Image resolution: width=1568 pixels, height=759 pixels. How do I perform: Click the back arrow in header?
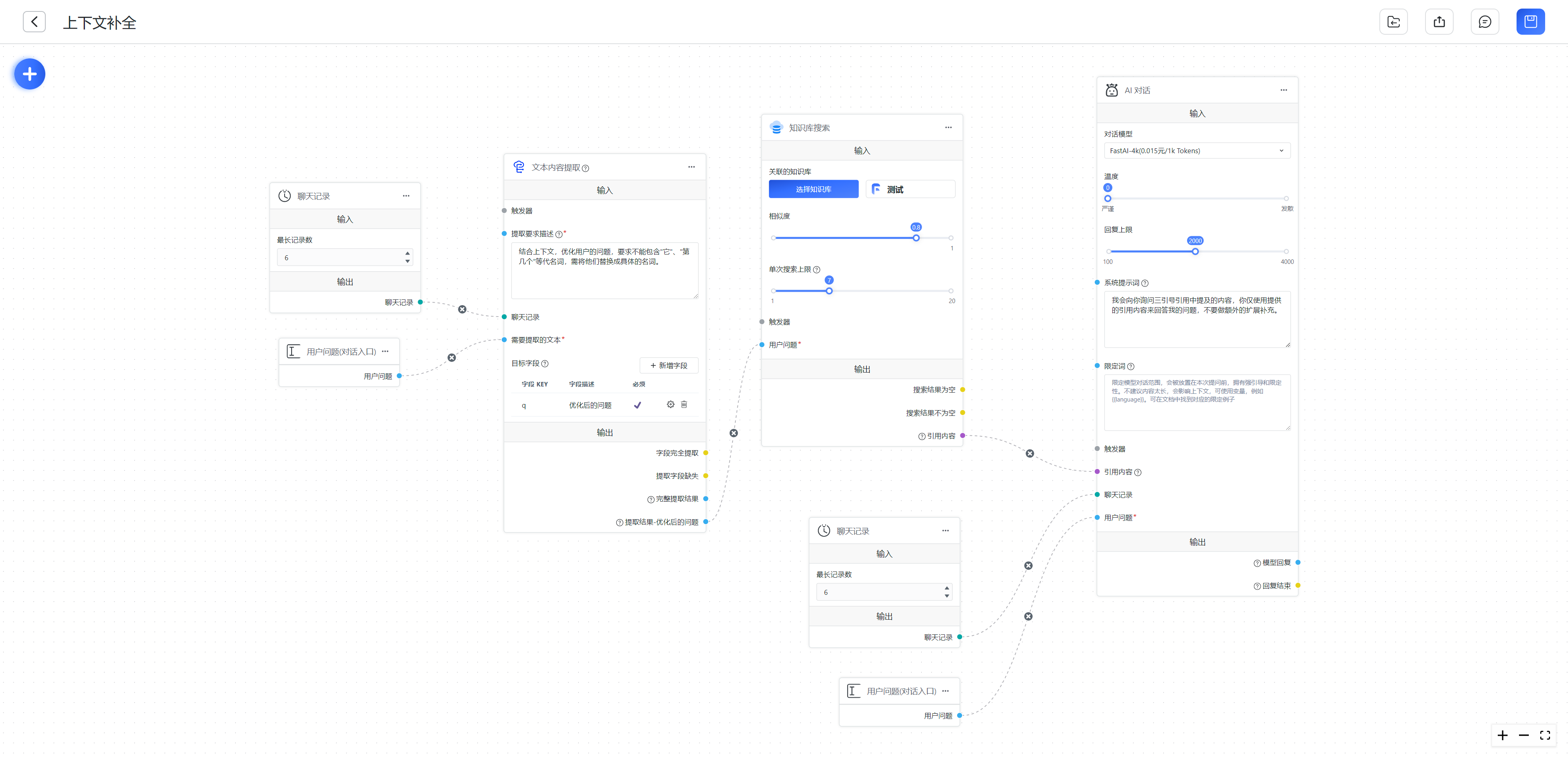point(34,22)
